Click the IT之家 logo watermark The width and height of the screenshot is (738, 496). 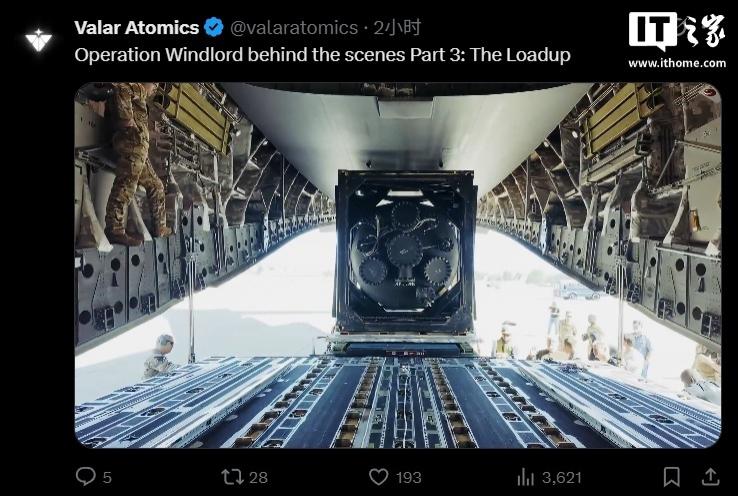[677, 31]
